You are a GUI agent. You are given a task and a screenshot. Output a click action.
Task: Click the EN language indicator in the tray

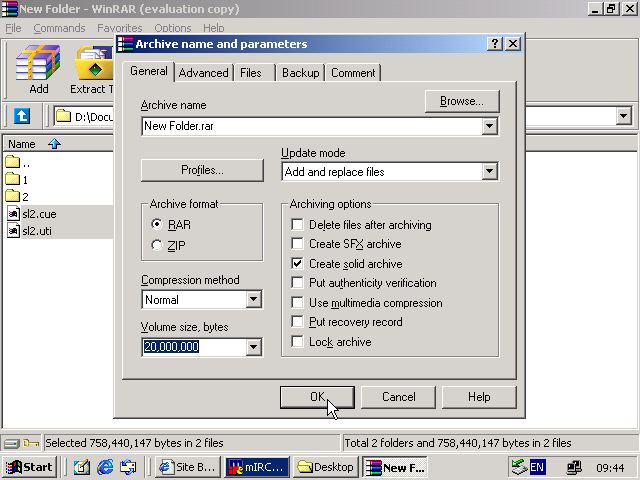[537, 467]
